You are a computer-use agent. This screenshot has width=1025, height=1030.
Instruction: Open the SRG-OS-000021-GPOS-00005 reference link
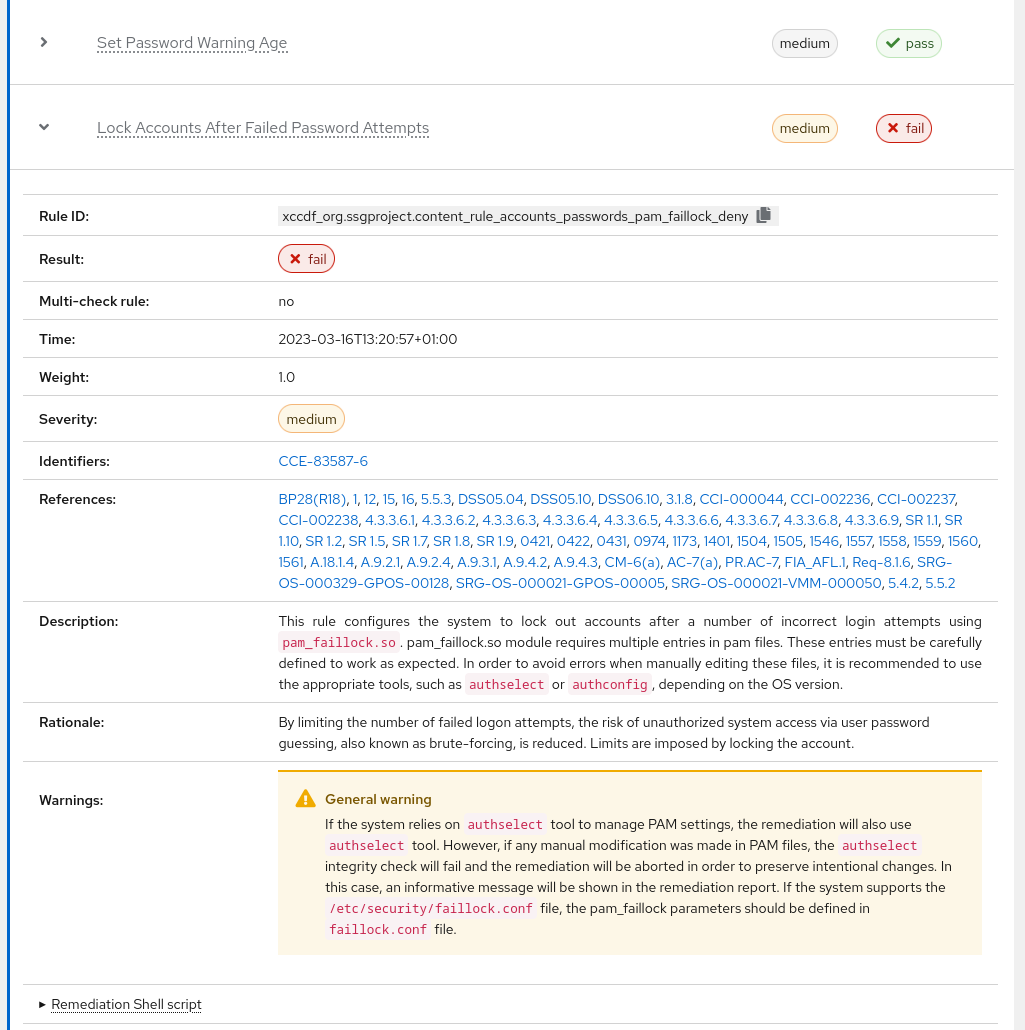pyautogui.click(x=560, y=583)
